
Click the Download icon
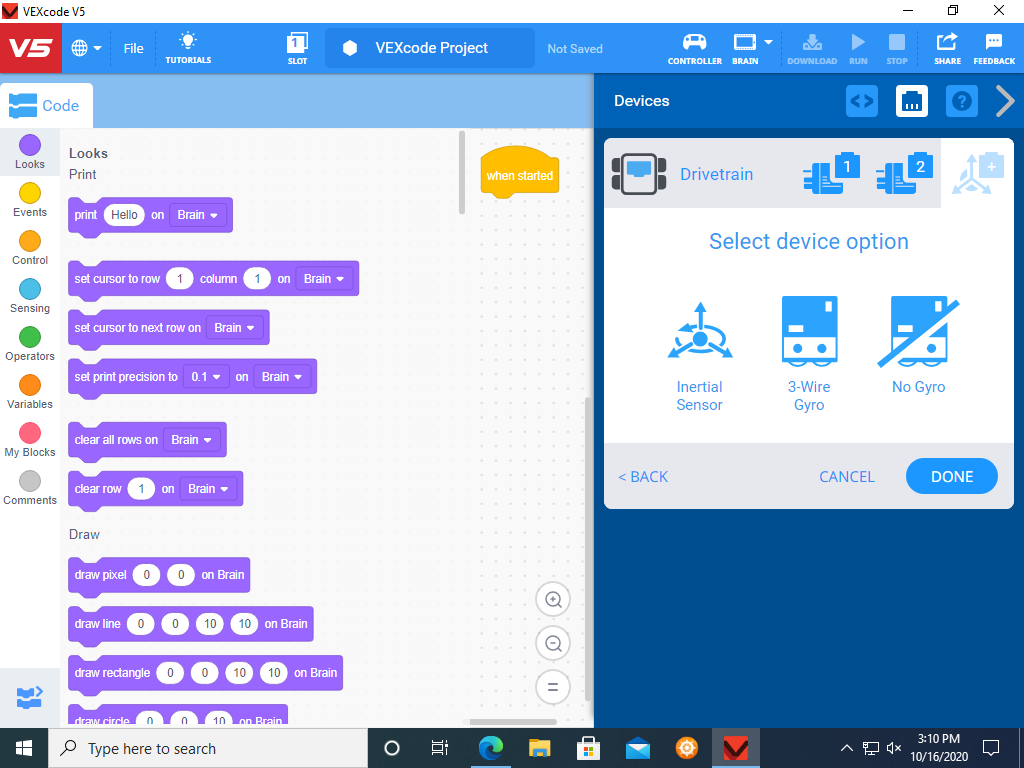pos(812,48)
